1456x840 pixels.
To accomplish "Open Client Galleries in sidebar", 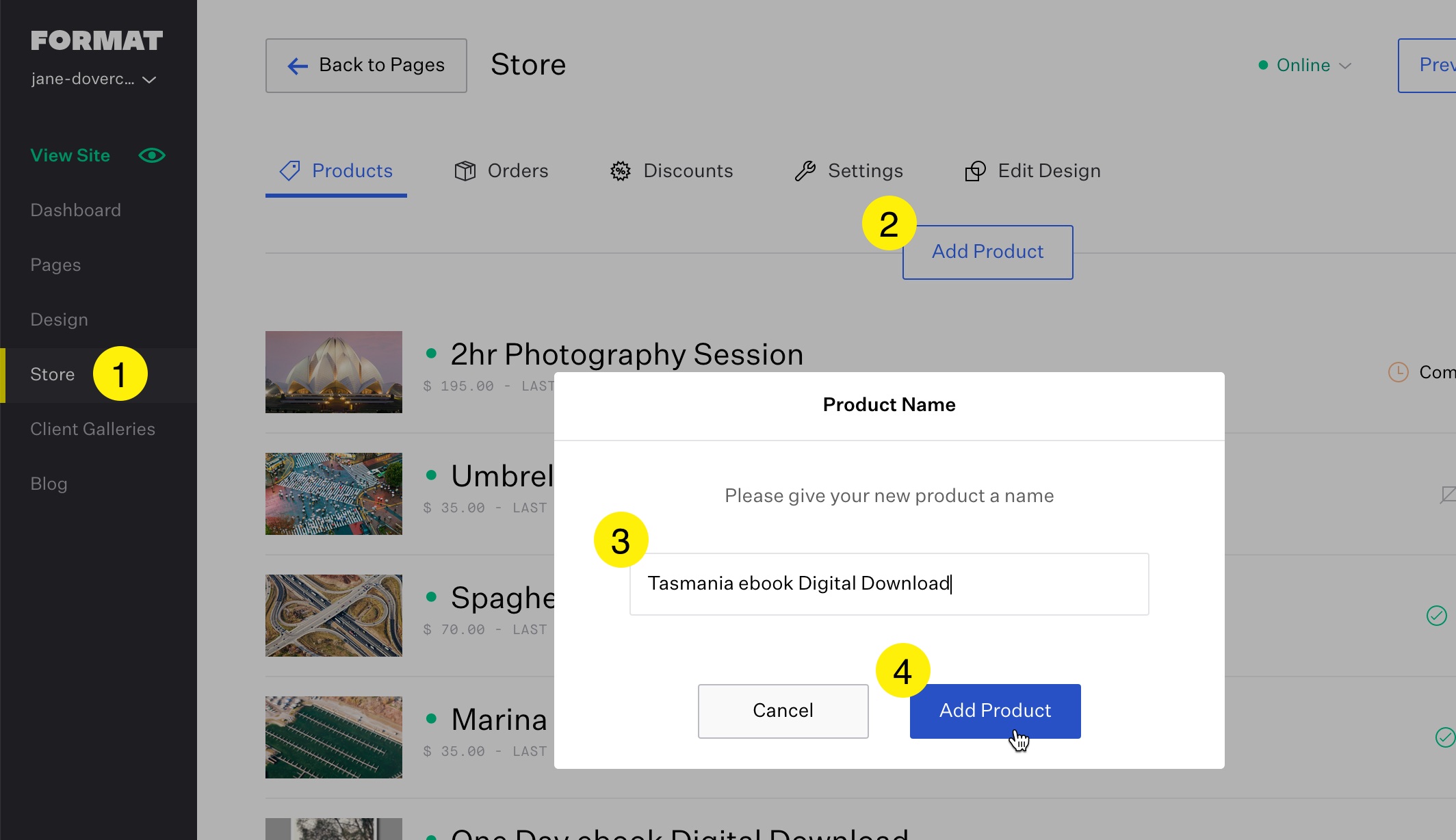I will coord(92,429).
